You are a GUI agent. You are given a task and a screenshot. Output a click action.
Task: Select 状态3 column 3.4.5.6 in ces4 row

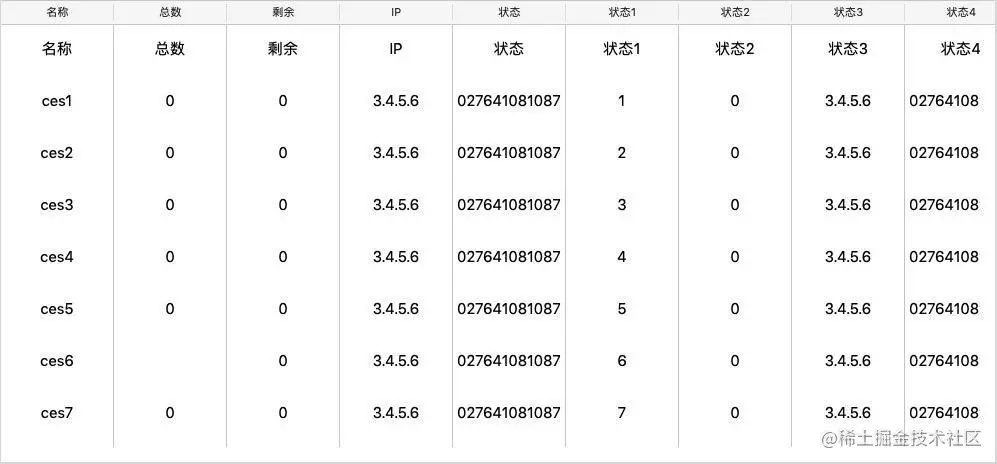[x=848, y=257]
